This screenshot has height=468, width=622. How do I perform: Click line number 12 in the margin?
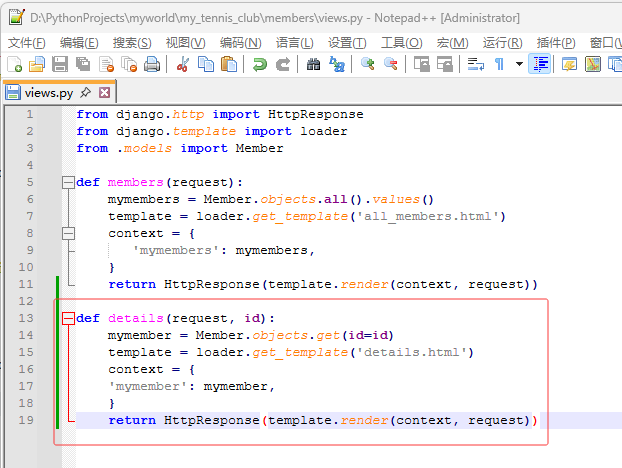26,301
